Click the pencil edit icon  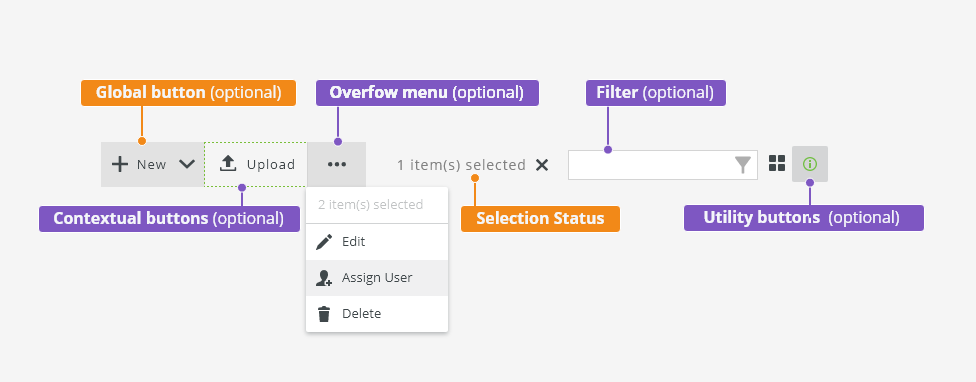(x=324, y=242)
